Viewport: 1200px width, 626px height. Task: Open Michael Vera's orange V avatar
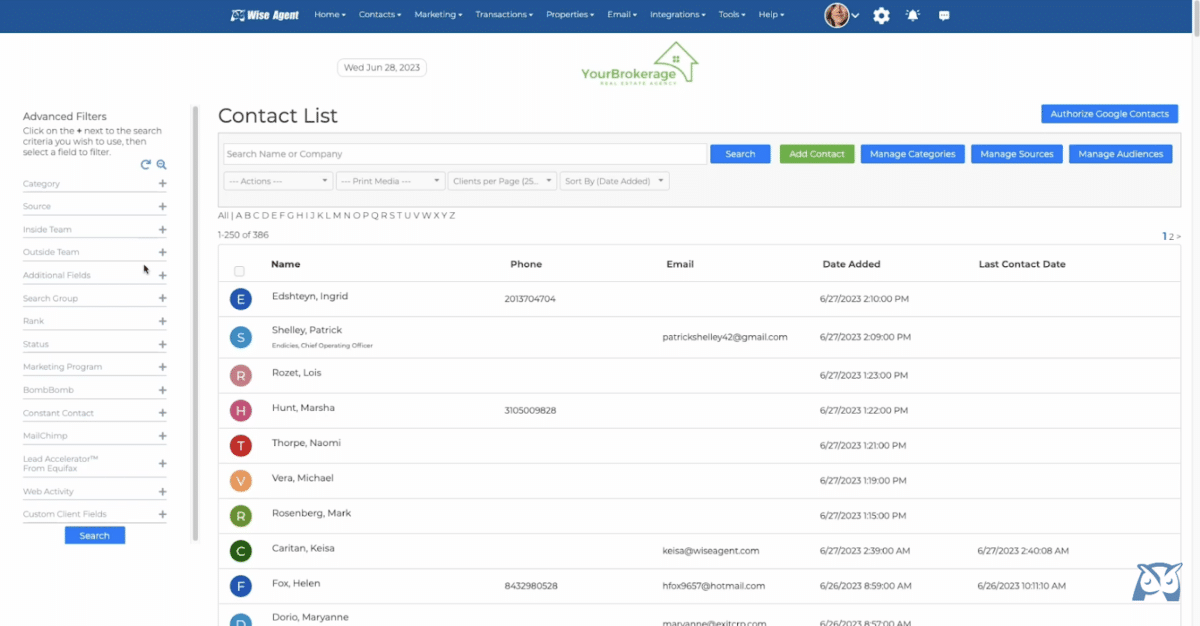click(240, 480)
